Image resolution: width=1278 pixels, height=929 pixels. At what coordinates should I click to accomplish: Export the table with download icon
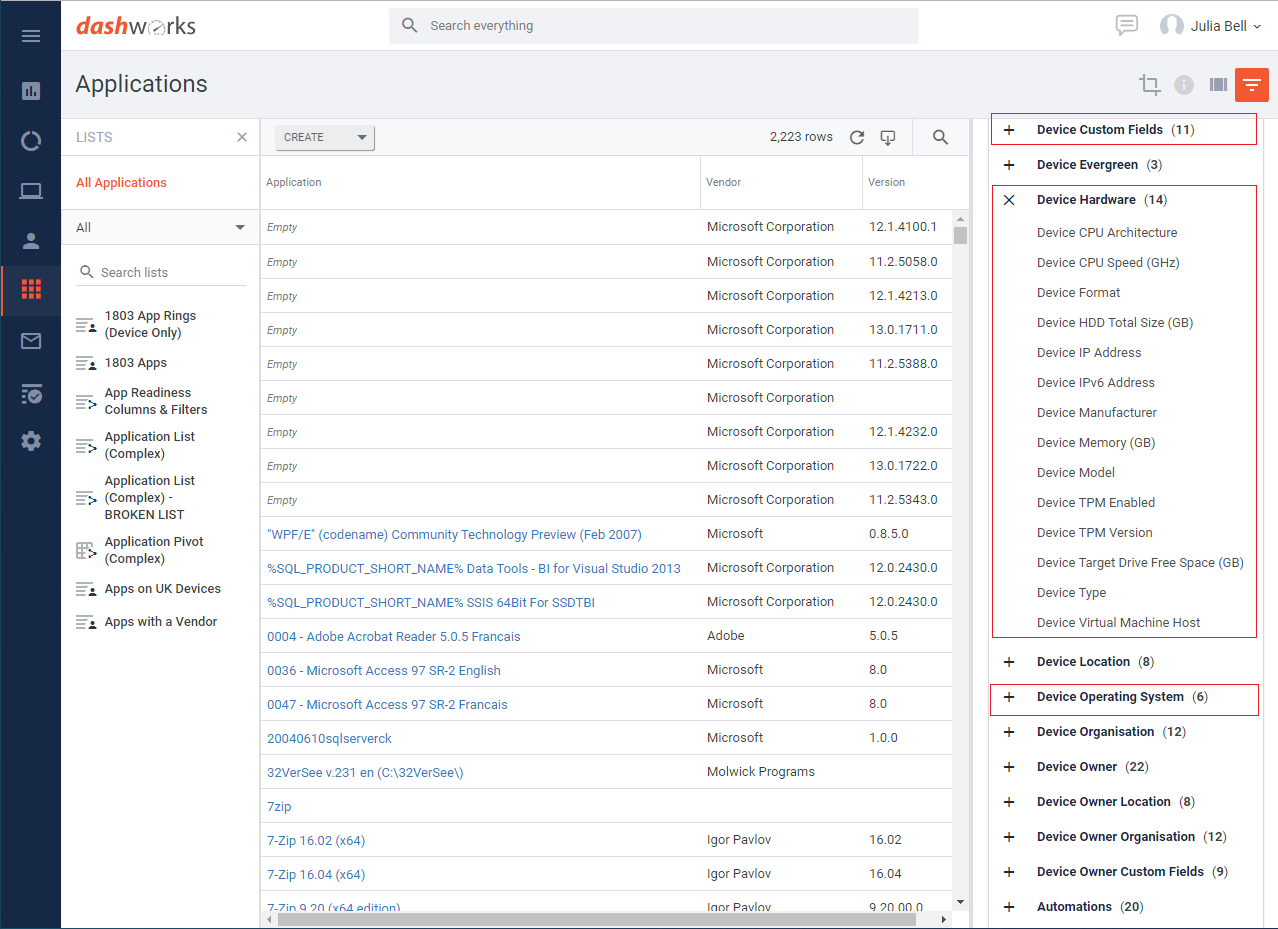888,138
